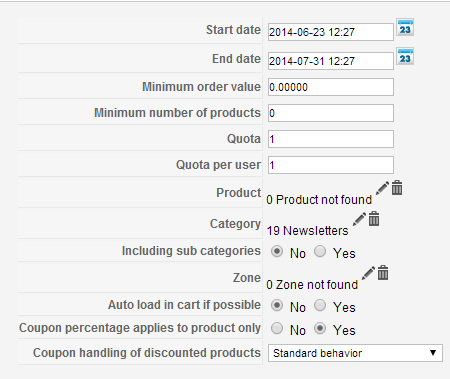Open the Coupon handling of discounted products dropdown
450x379 pixels.
[x=355, y=353]
